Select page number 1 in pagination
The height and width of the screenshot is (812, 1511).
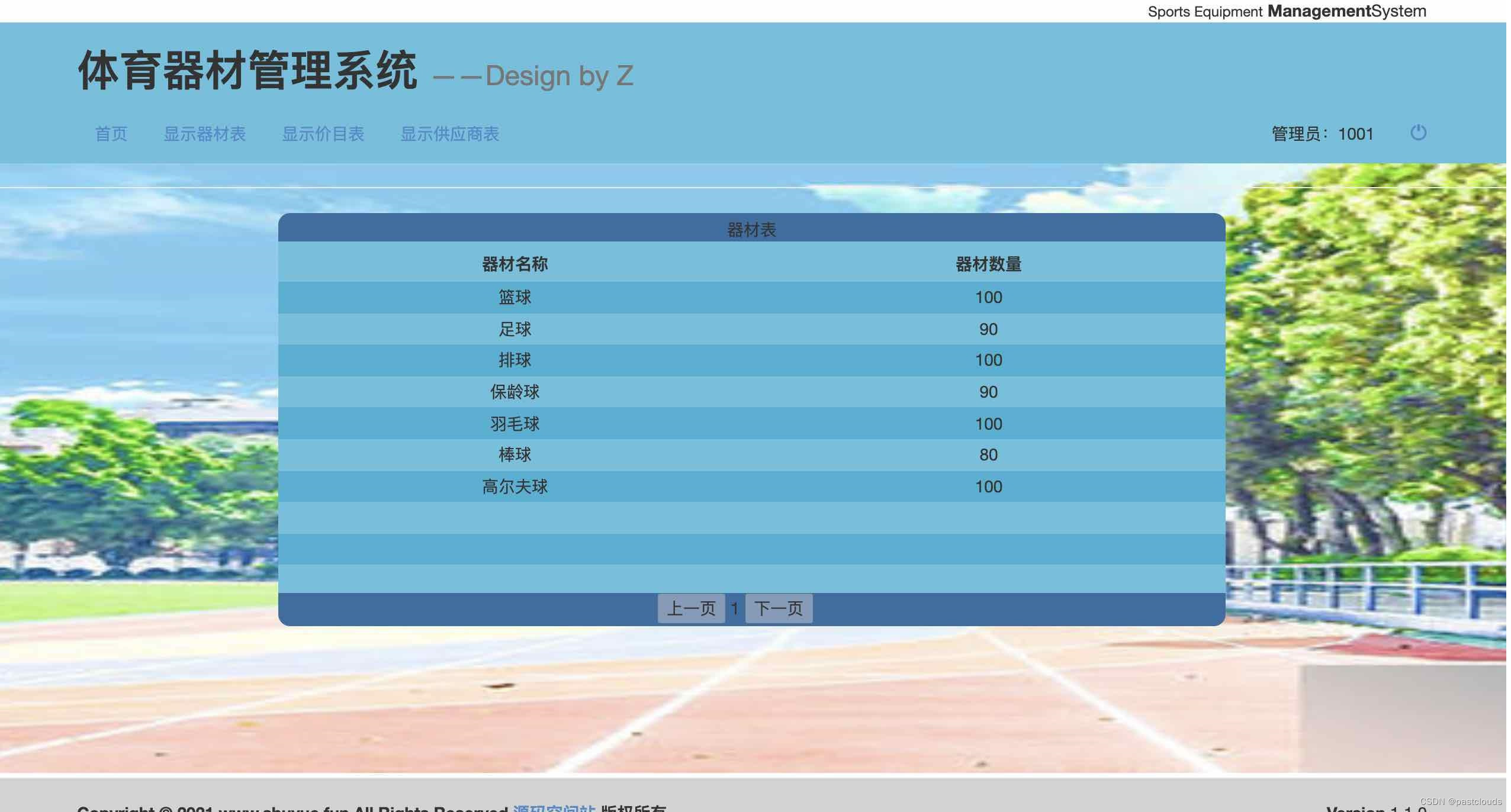point(735,608)
